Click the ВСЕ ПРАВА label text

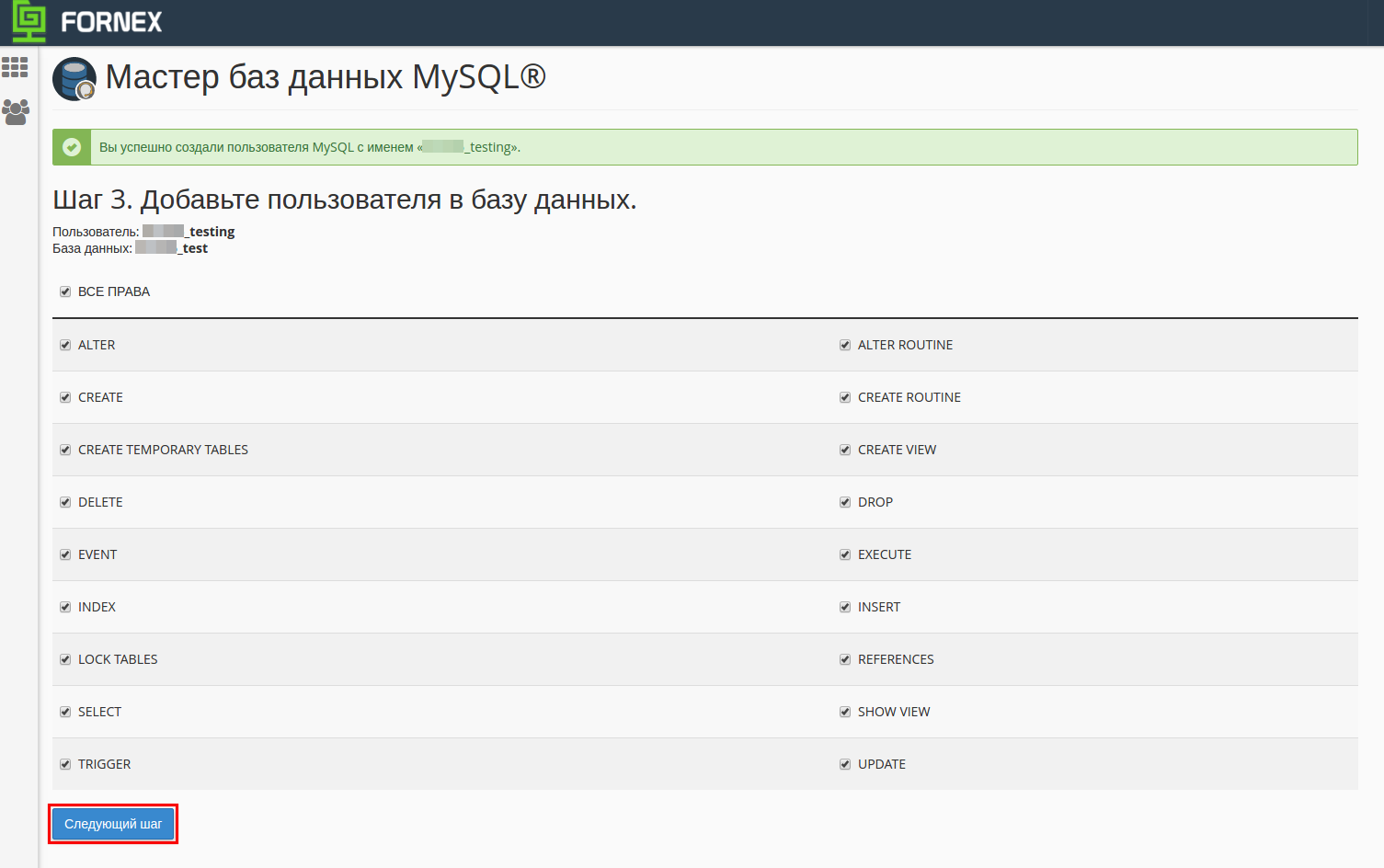point(114,291)
